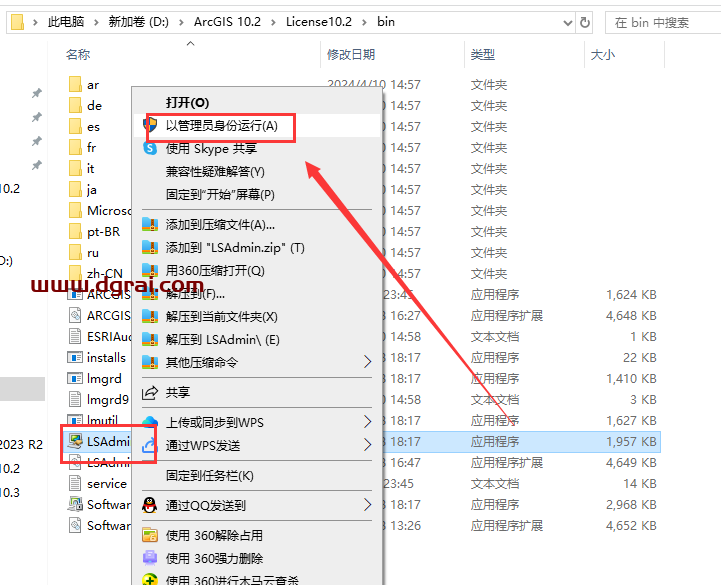Viewport: 721px width, 585px height.
Task: Expand 上传或同步到WPS submenu arrow
Action: (367, 422)
